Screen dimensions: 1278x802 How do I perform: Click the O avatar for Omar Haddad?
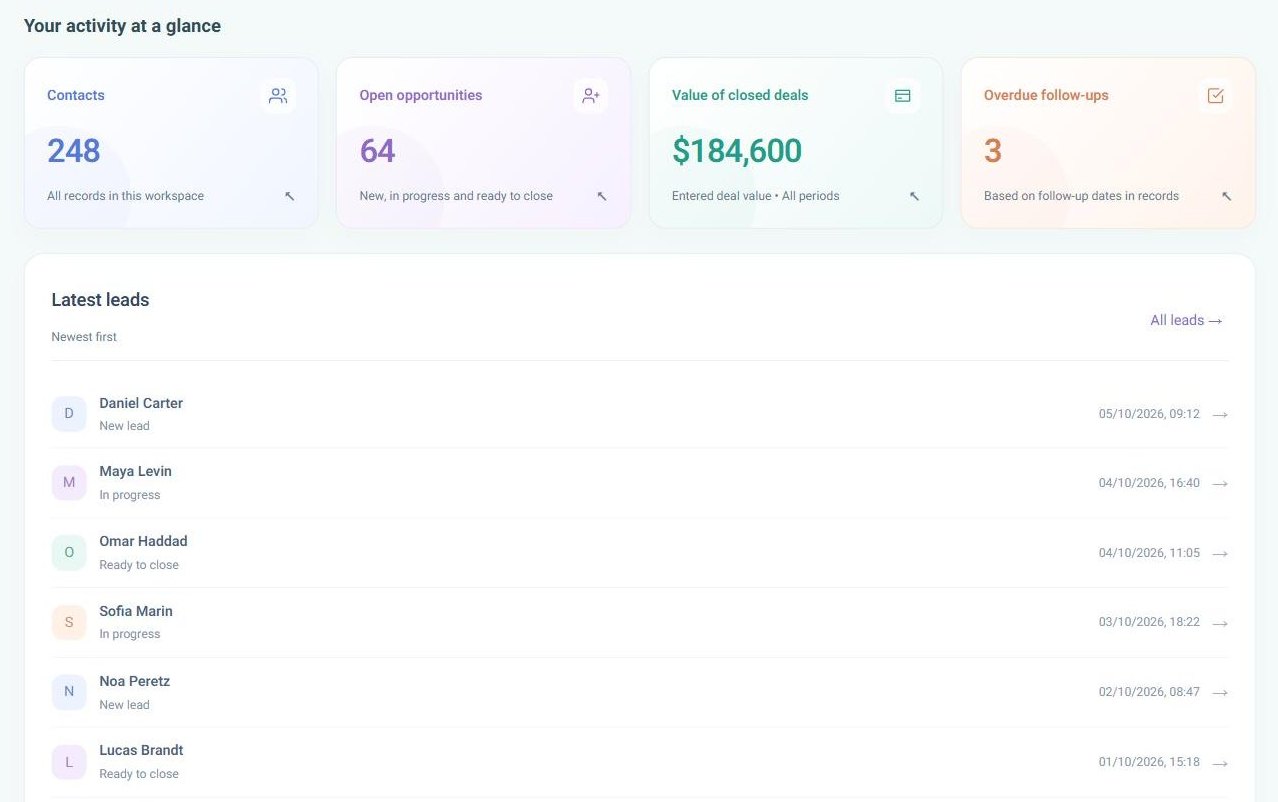[x=69, y=552]
